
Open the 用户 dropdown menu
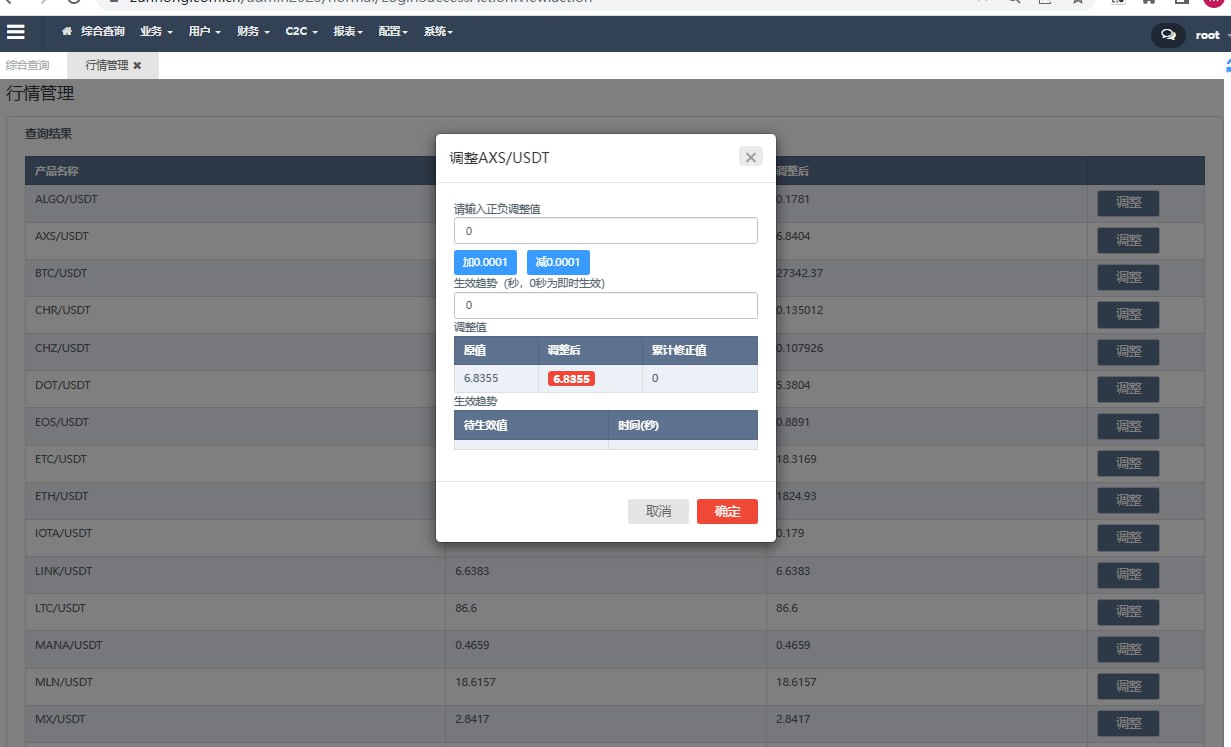(204, 32)
